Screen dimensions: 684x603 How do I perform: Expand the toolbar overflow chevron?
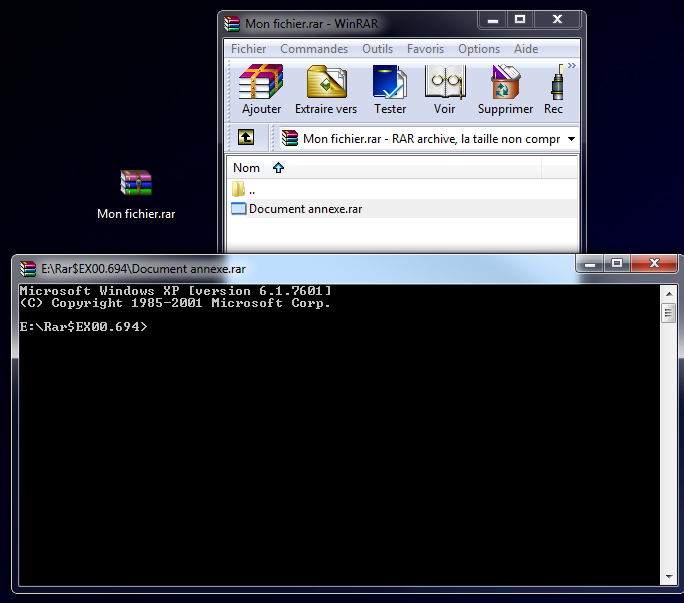[572, 66]
